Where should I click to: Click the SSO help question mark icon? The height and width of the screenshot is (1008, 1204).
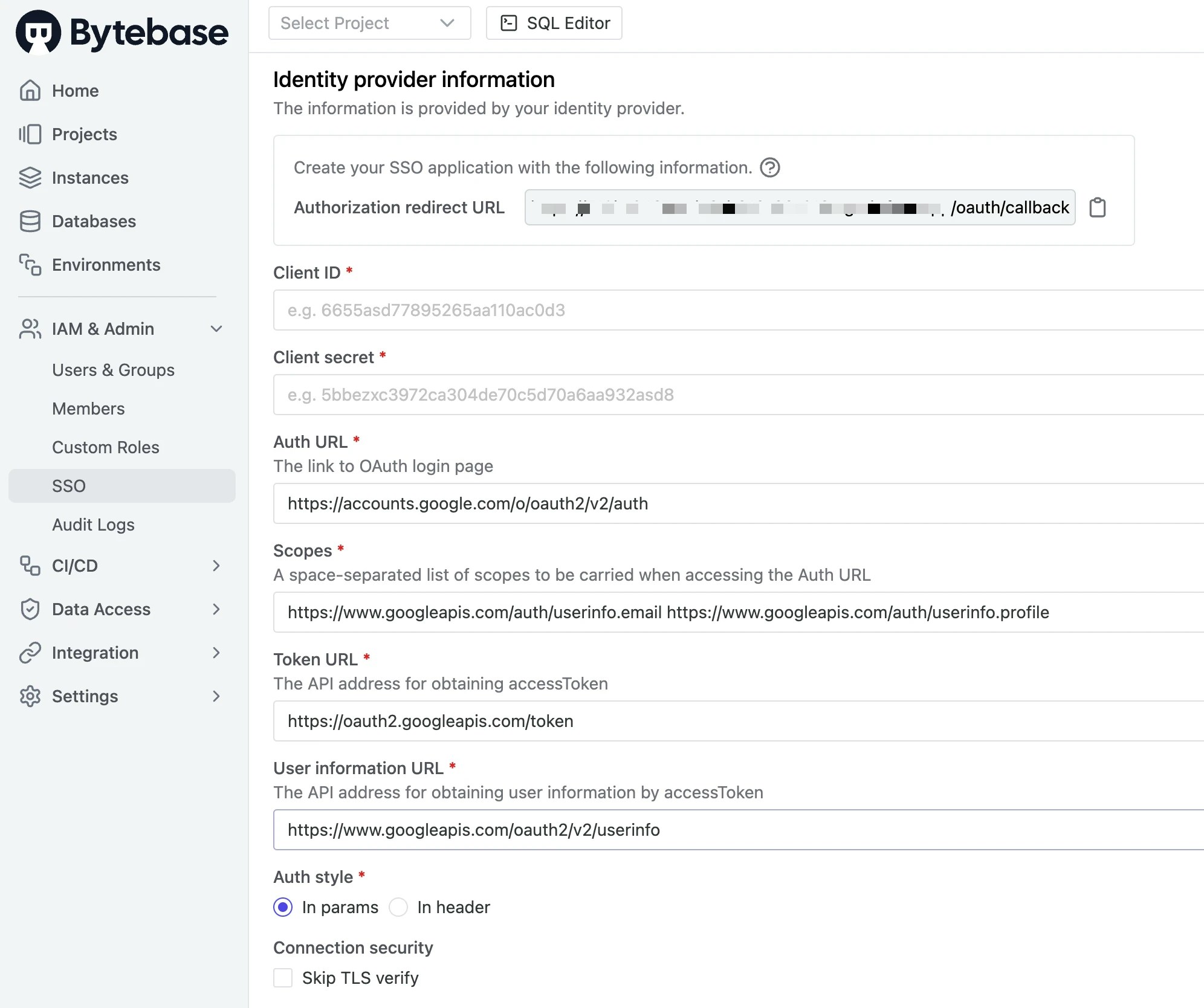point(769,167)
